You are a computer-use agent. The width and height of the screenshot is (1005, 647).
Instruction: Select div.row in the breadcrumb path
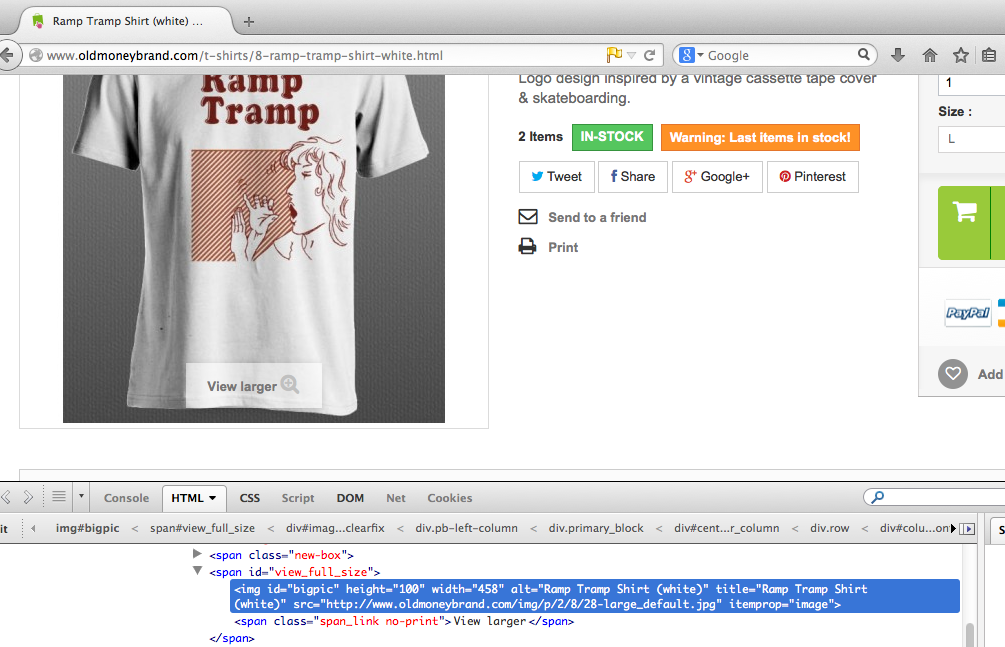point(829,528)
